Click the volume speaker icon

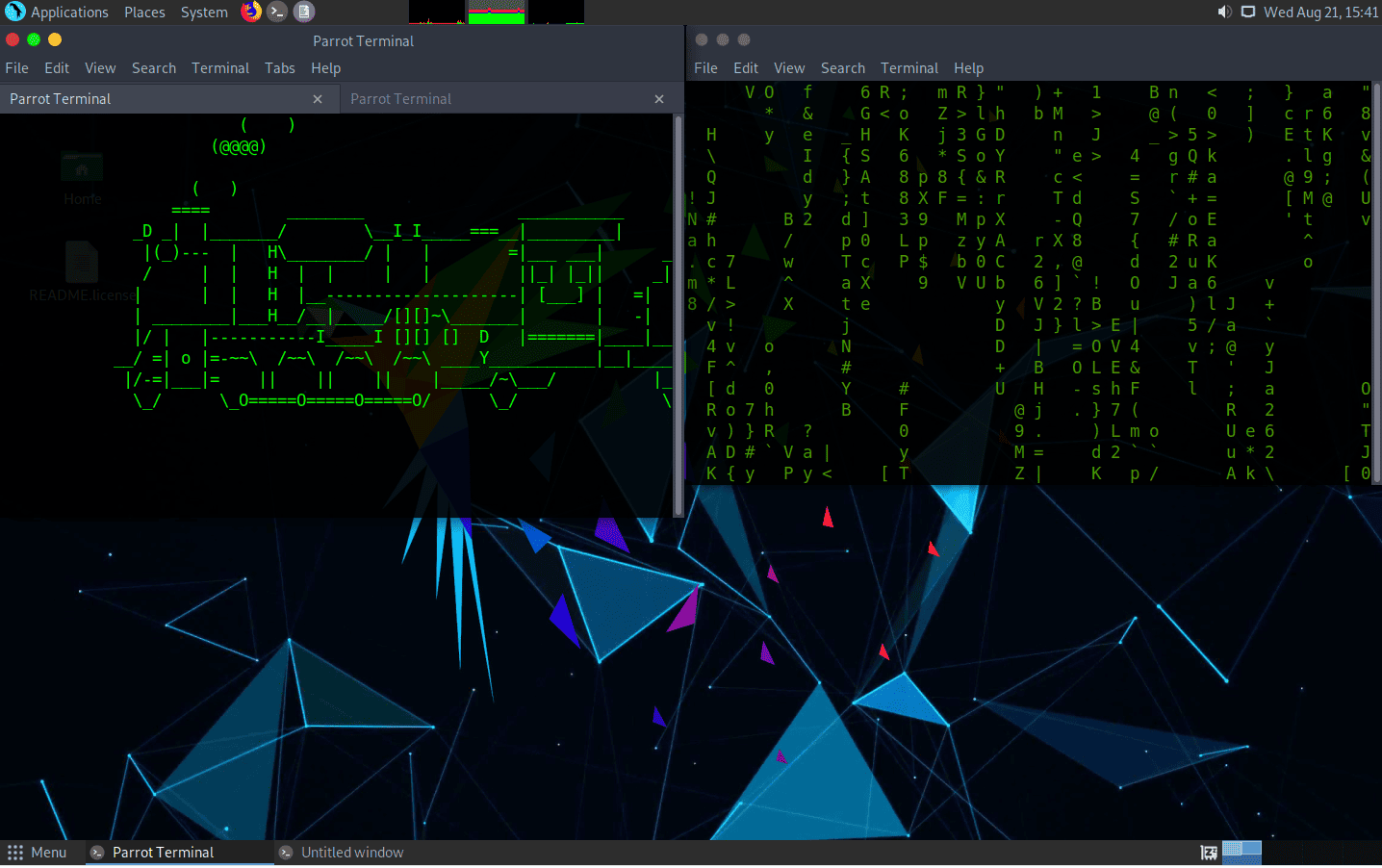coord(1224,12)
